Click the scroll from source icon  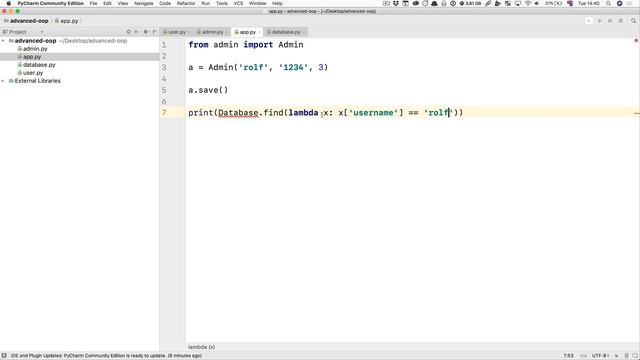(129, 32)
